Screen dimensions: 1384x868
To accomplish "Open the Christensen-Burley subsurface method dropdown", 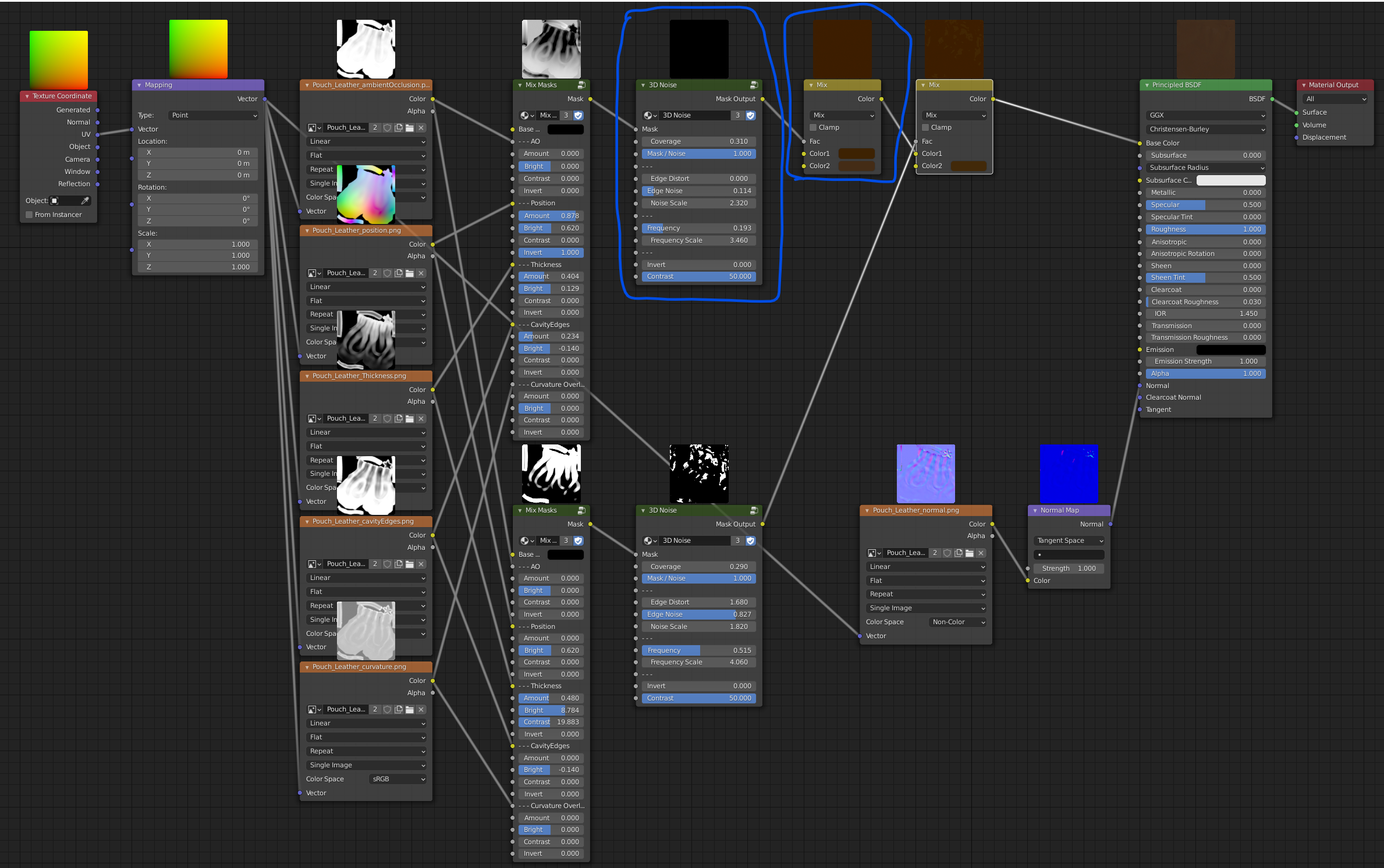I will click(x=1205, y=130).
